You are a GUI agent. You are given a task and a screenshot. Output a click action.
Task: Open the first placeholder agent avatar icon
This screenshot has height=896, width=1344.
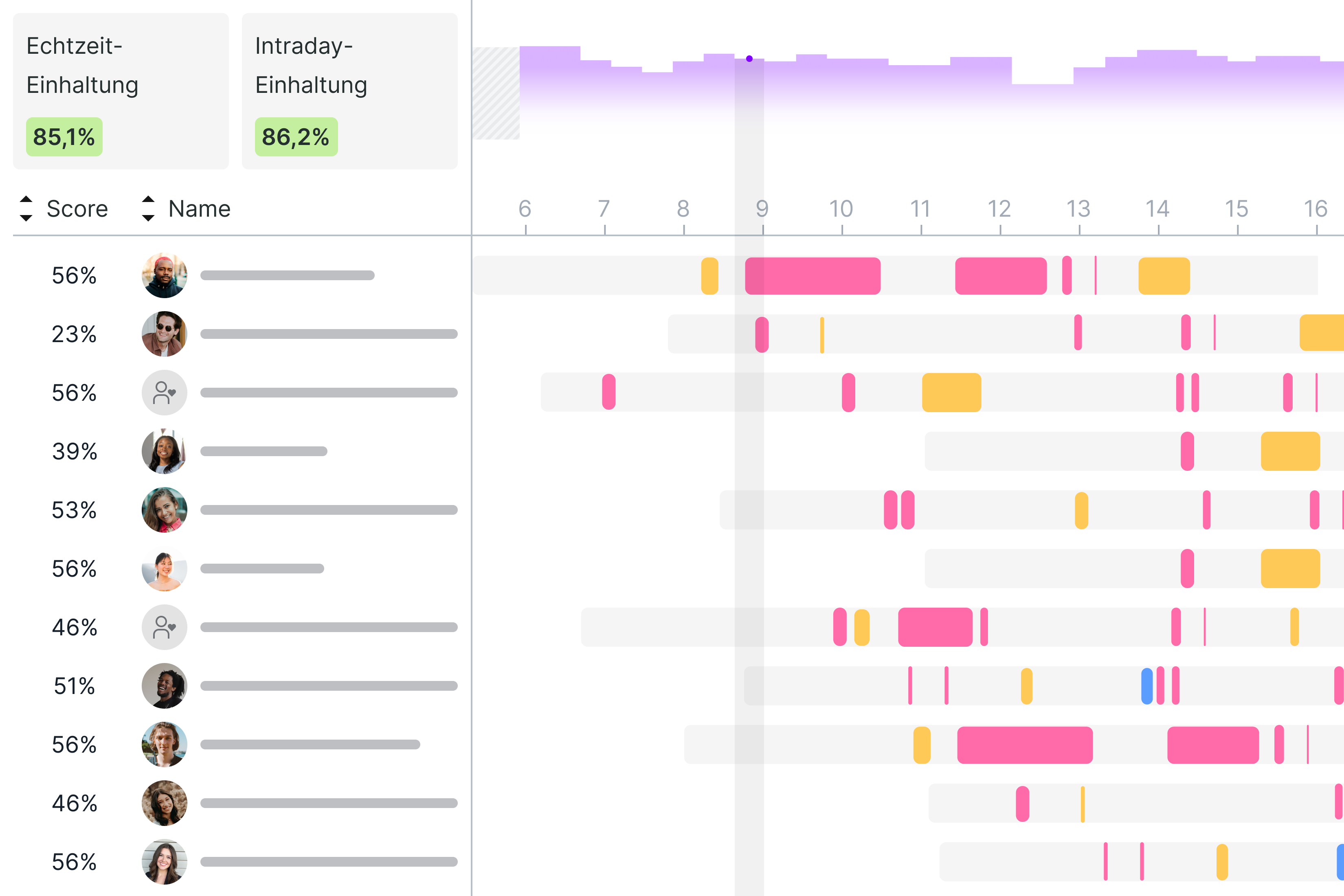click(x=165, y=393)
